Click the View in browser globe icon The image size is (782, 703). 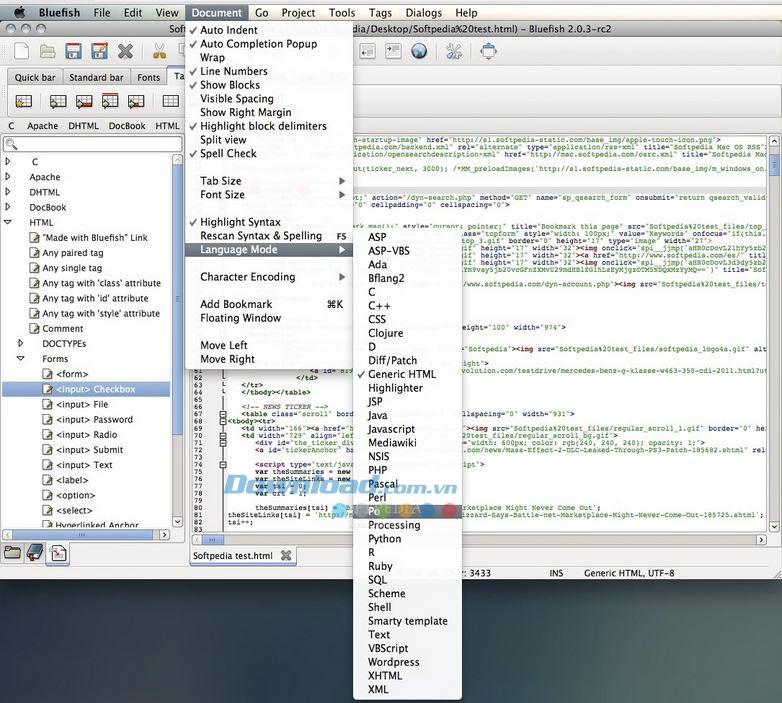click(419, 51)
